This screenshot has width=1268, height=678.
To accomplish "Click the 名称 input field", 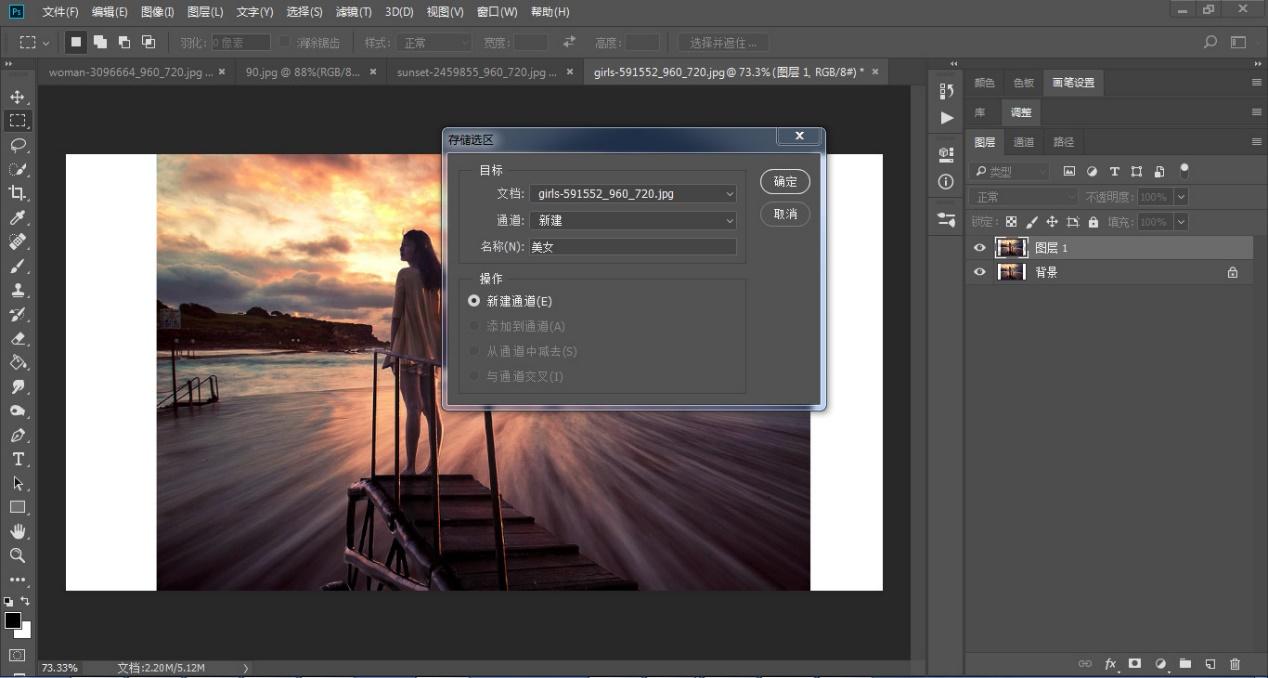I will [x=632, y=247].
